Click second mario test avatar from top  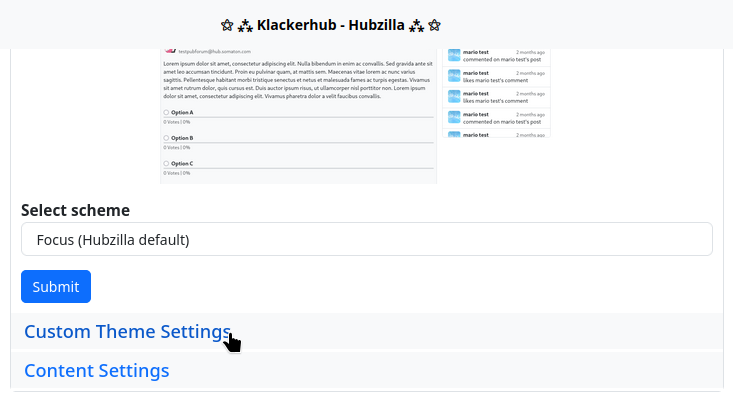coord(454,76)
